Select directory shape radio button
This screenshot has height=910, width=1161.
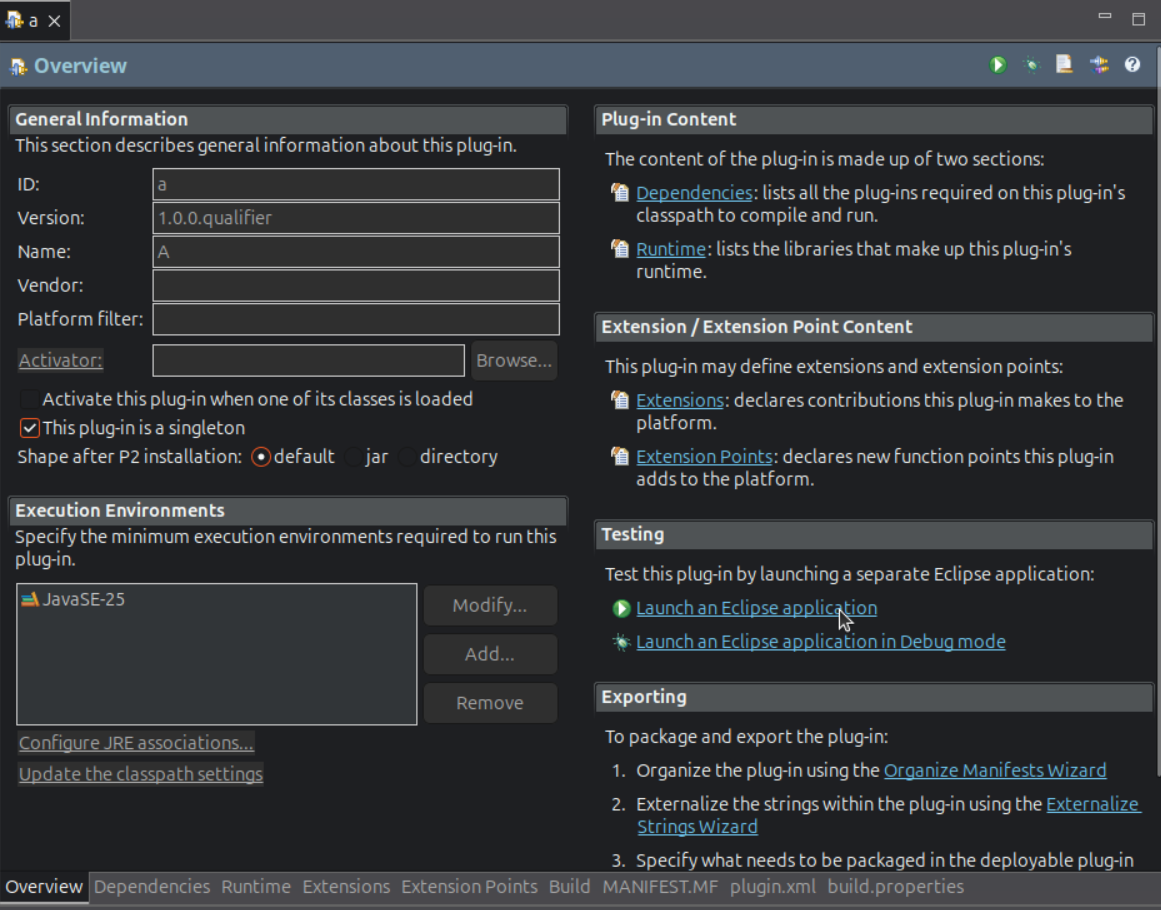coord(407,457)
